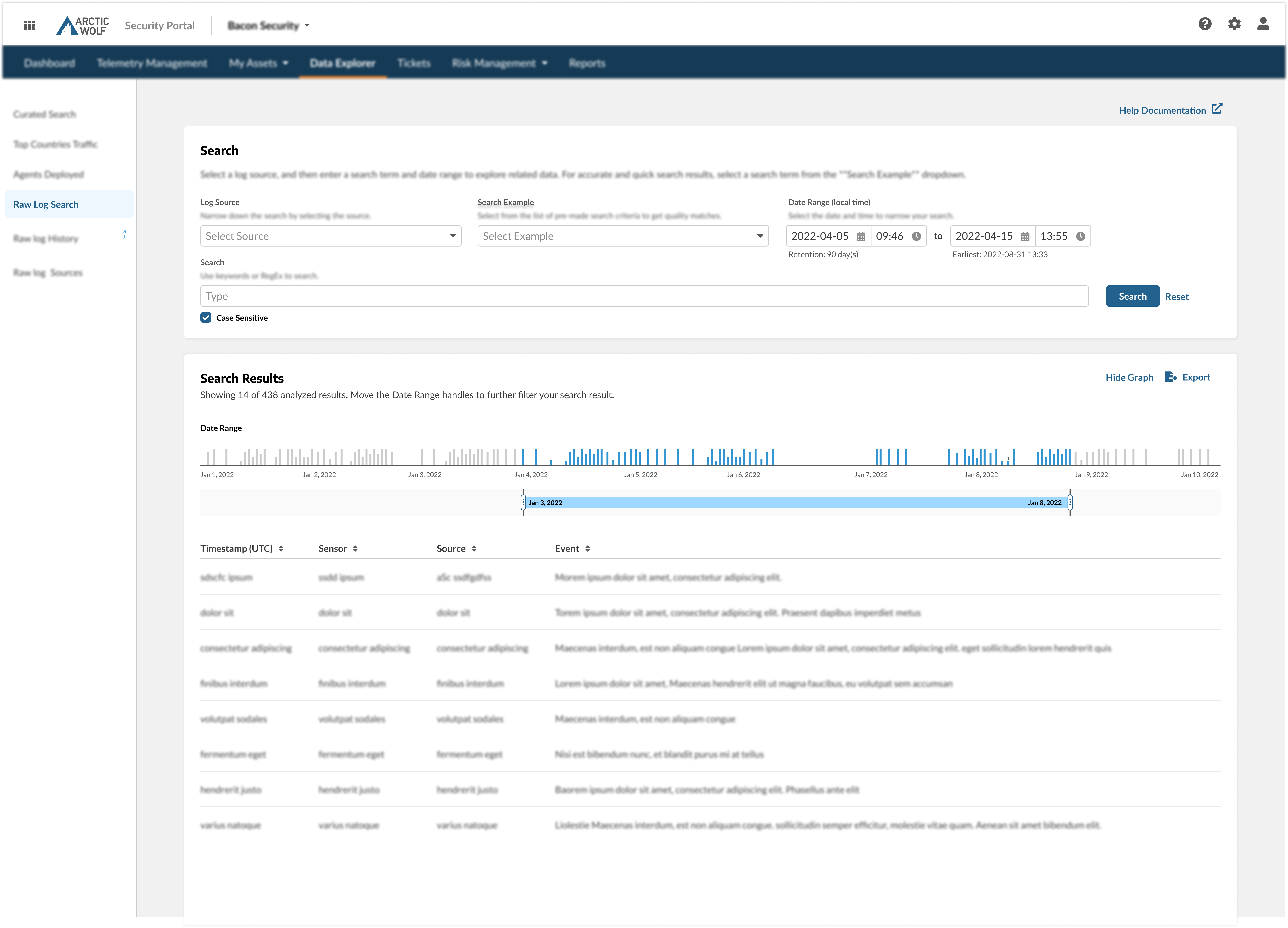Open the Reports tab
This screenshot has height=928, width=1288.
(x=587, y=63)
